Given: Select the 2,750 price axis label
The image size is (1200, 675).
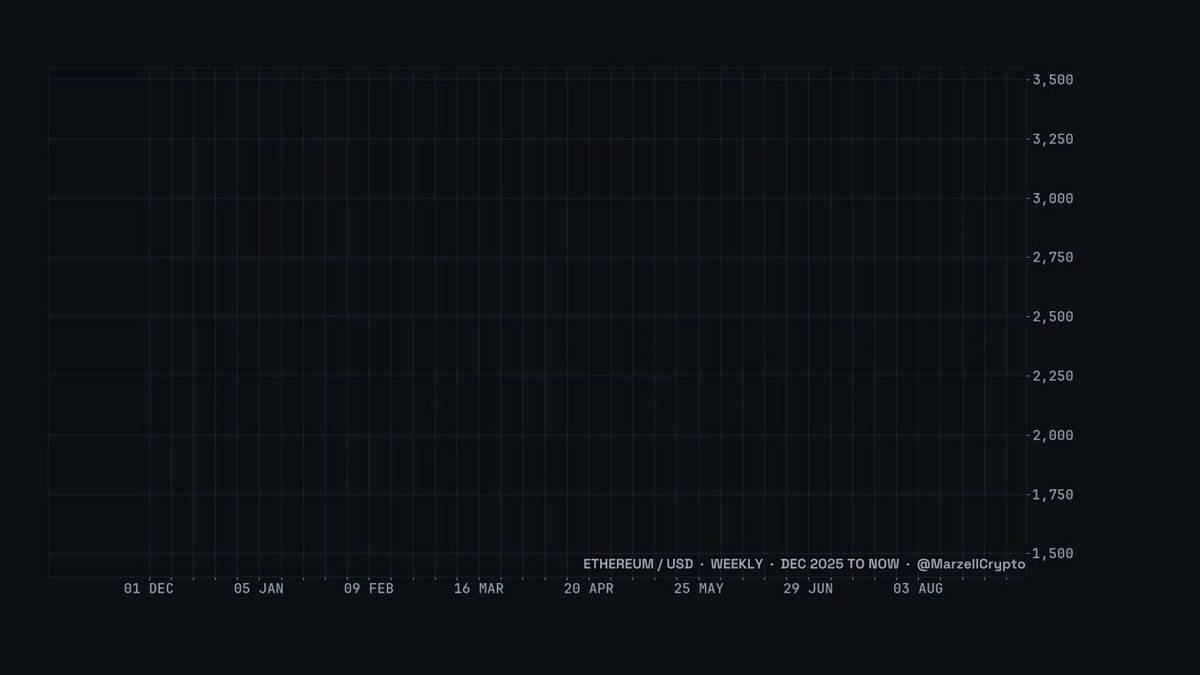Looking at the screenshot, I should pos(1053,257).
